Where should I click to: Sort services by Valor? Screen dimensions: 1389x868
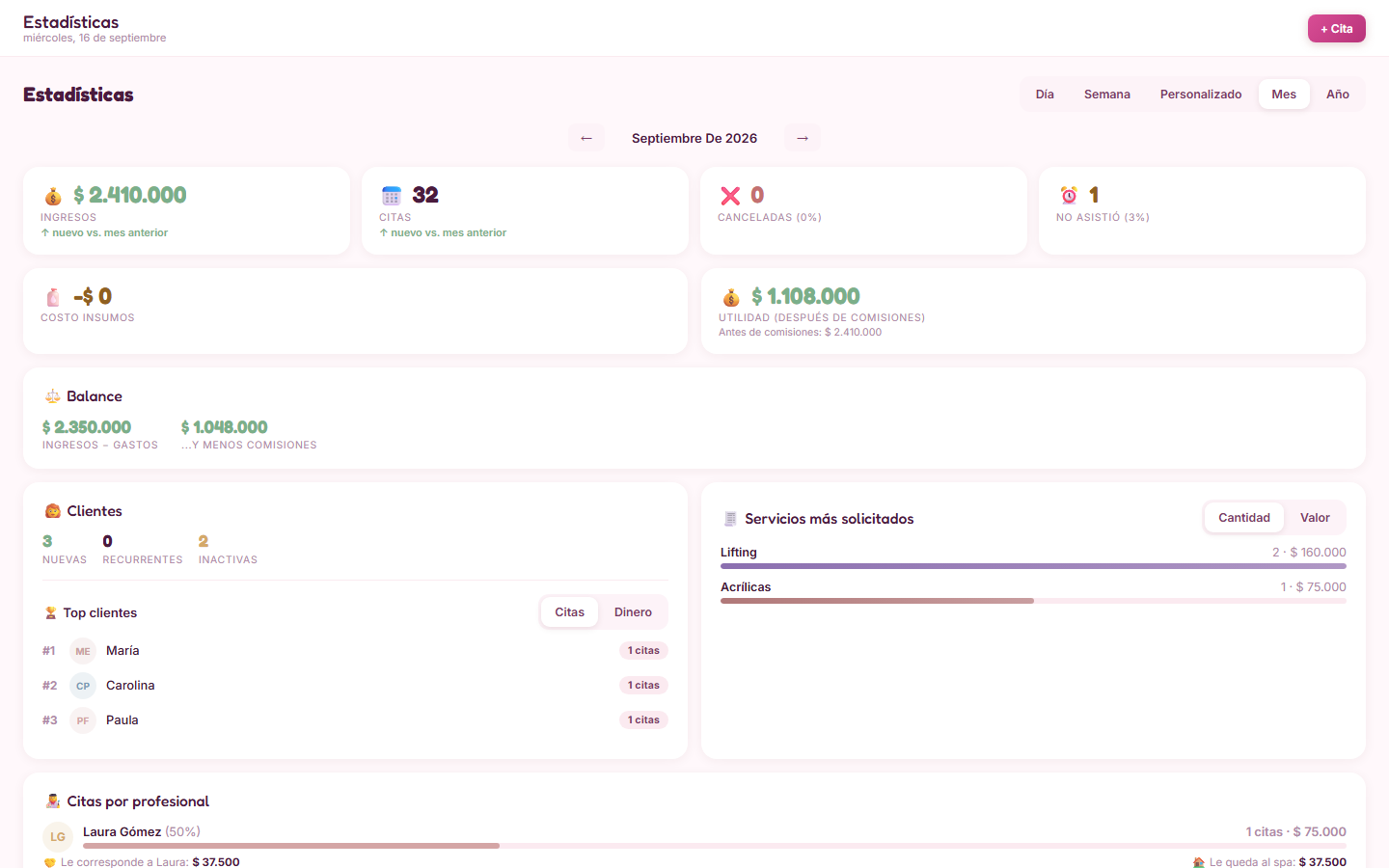(x=1315, y=518)
